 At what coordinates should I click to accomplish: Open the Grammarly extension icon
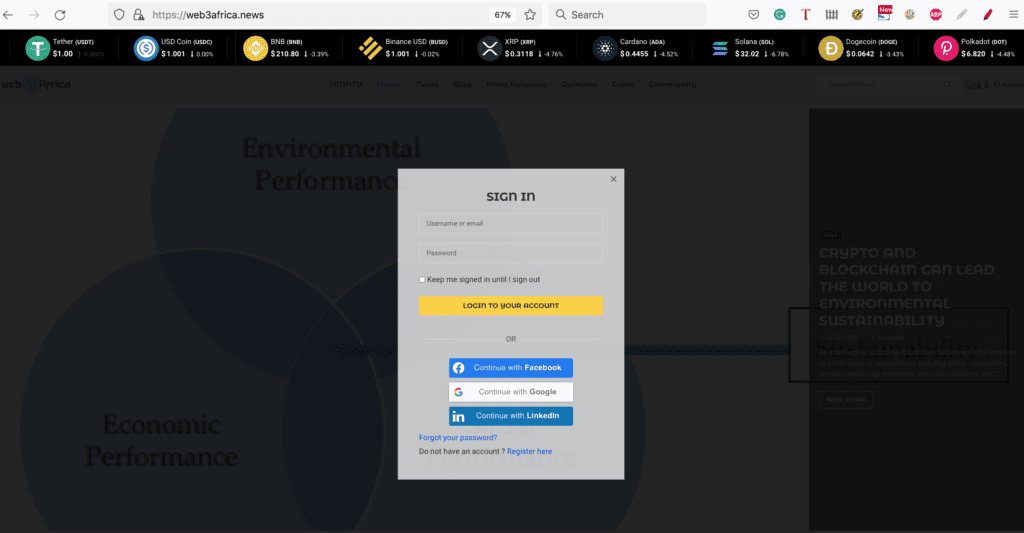pos(779,14)
